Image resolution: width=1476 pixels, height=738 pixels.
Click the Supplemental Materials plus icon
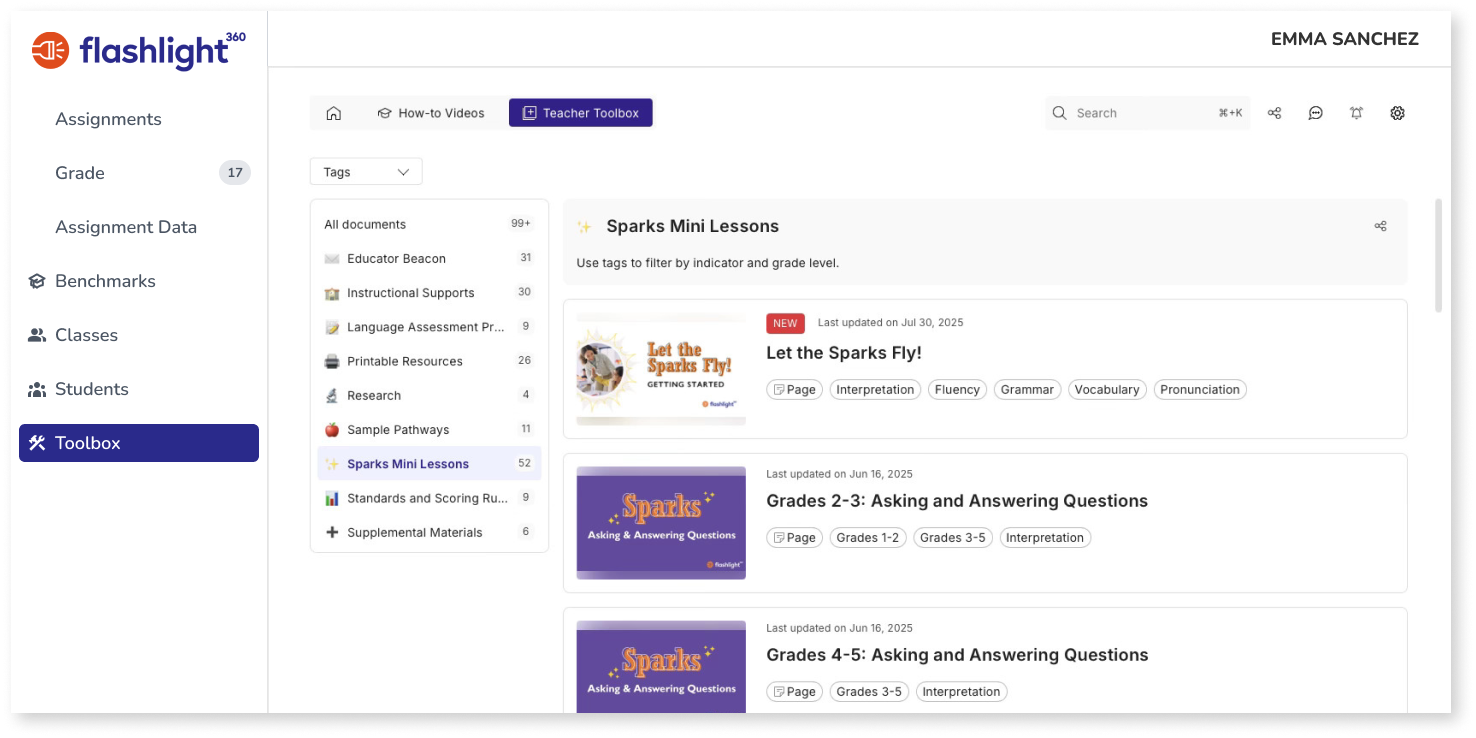click(332, 532)
